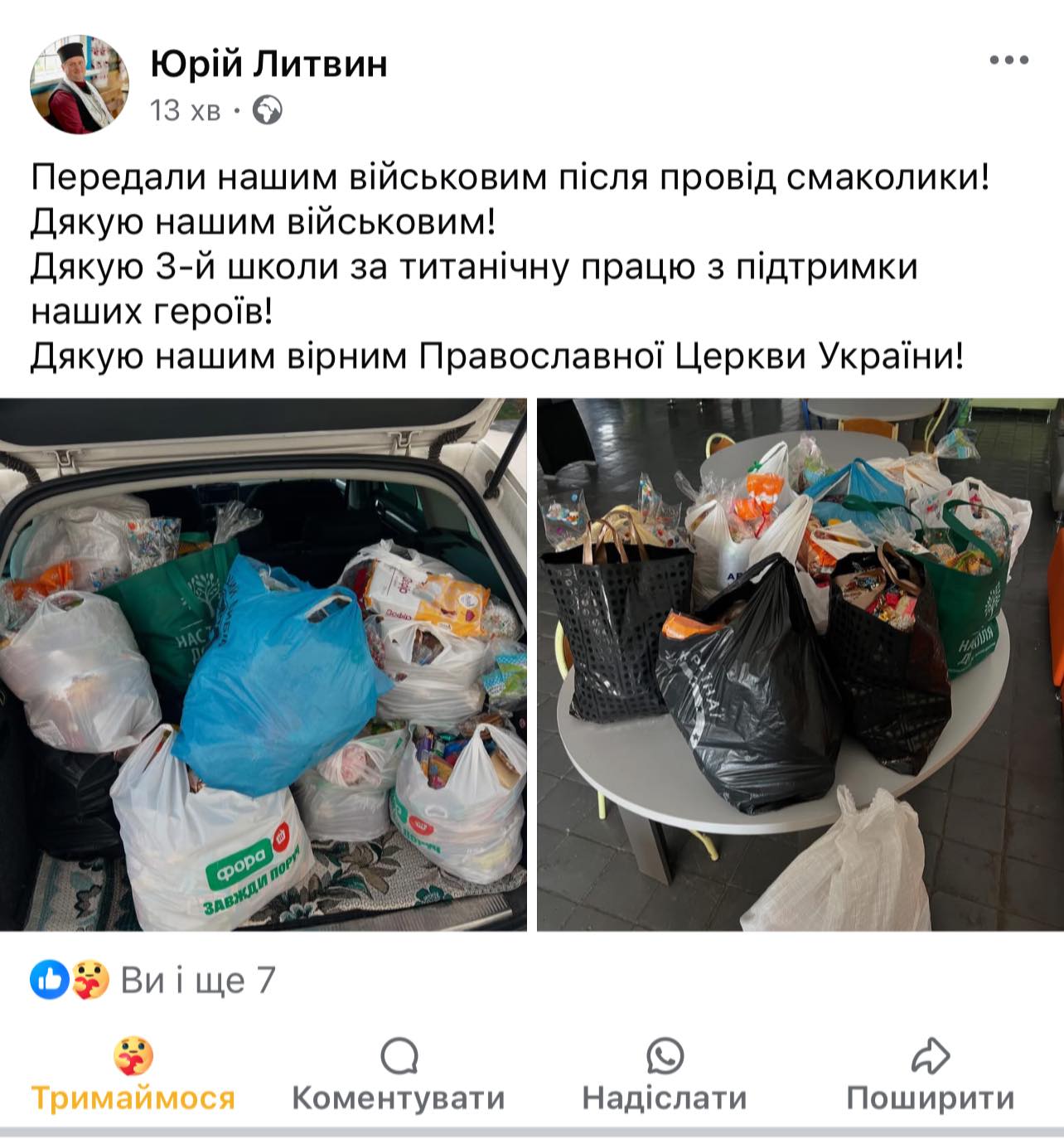
Task: Click the post text about військовим смаколики
Action: (x=510, y=177)
